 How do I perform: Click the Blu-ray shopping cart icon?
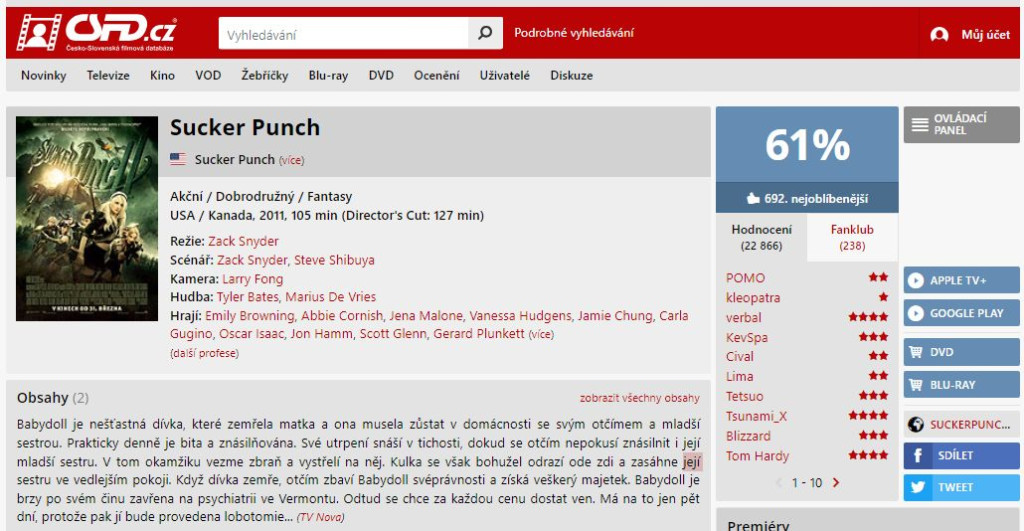tap(916, 385)
